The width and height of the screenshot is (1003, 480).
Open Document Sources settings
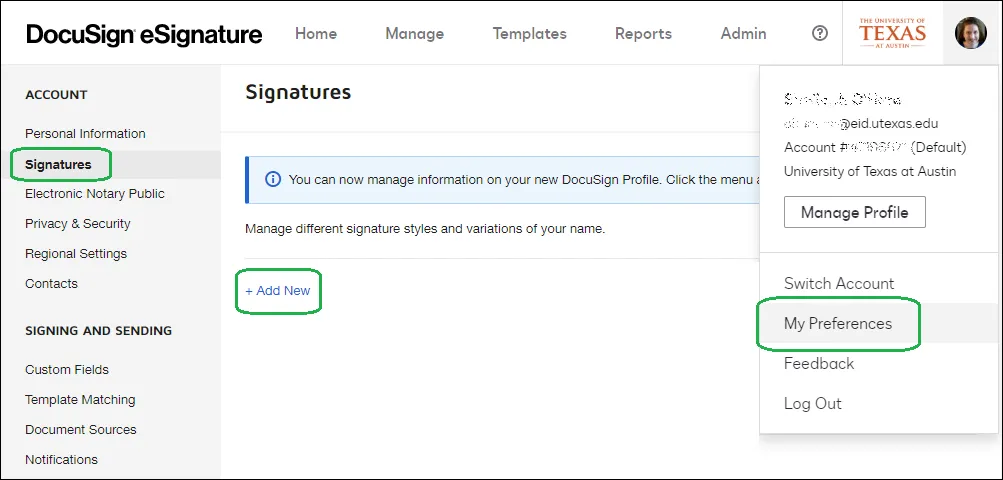81,430
